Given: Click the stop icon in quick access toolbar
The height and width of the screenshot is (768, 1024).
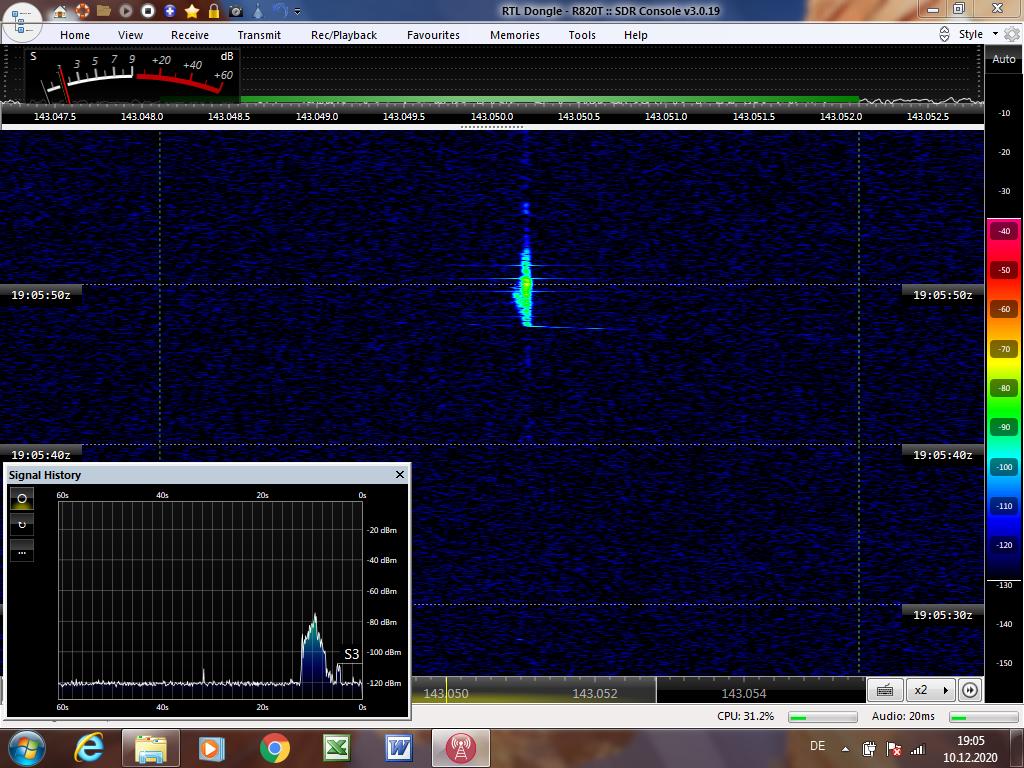Looking at the screenshot, I should click(x=148, y=10).
